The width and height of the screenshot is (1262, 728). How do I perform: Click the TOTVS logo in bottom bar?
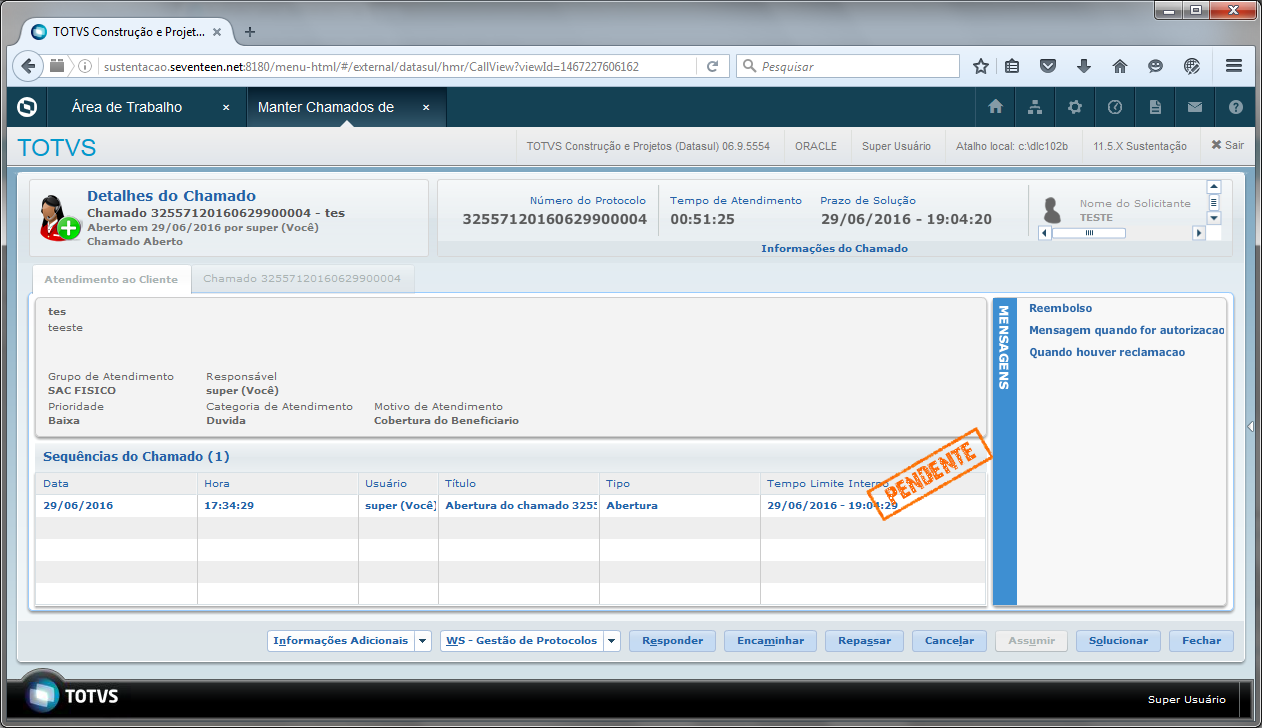(71, 696)
